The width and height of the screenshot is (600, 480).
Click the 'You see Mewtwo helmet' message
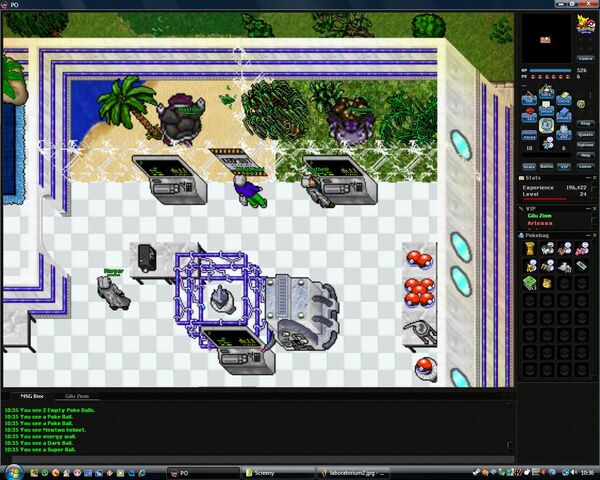[x=45, y=430]
